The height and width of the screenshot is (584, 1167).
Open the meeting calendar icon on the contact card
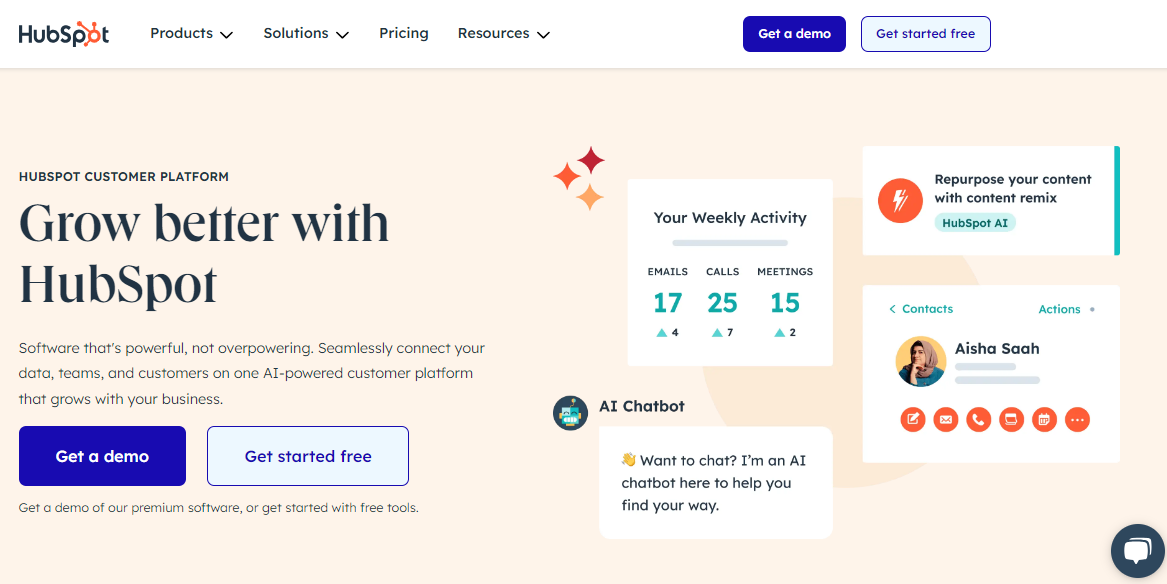point(1044,419)
